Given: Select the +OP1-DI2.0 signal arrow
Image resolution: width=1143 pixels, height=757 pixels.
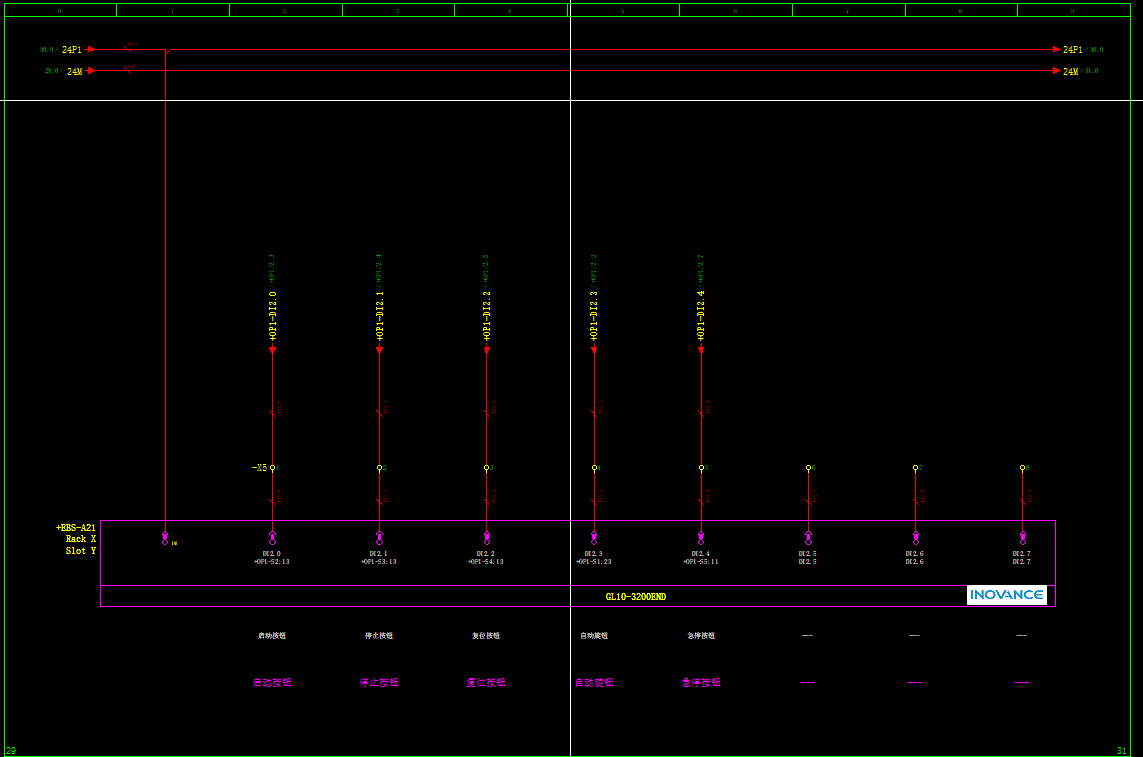Looking at the screenshot, I should click(272, 349).
